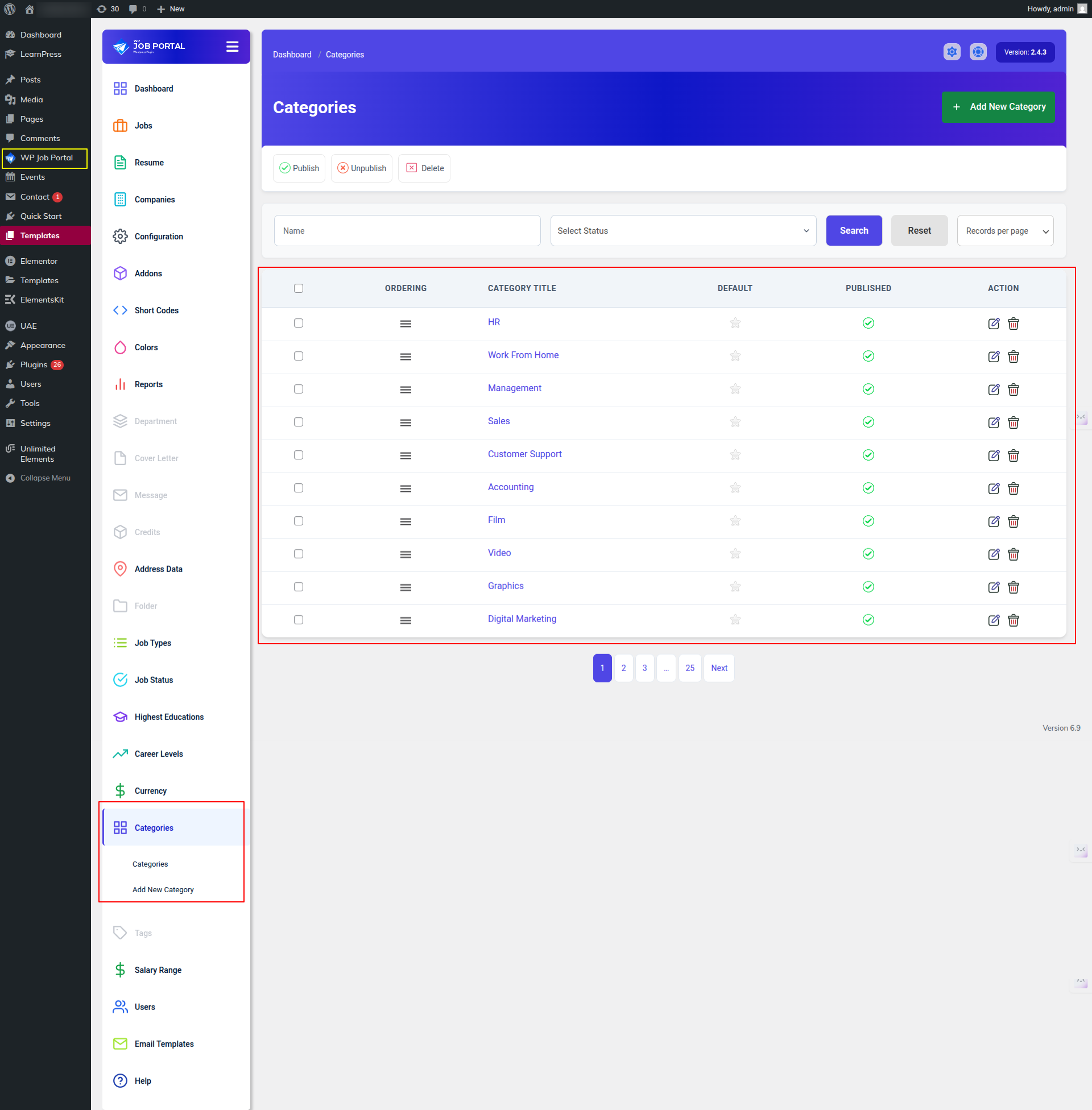This screenshot has height=1110, width=1092.
Task: Click the hamburger menu in Job Portal header
Action: (x=232, y=47)
